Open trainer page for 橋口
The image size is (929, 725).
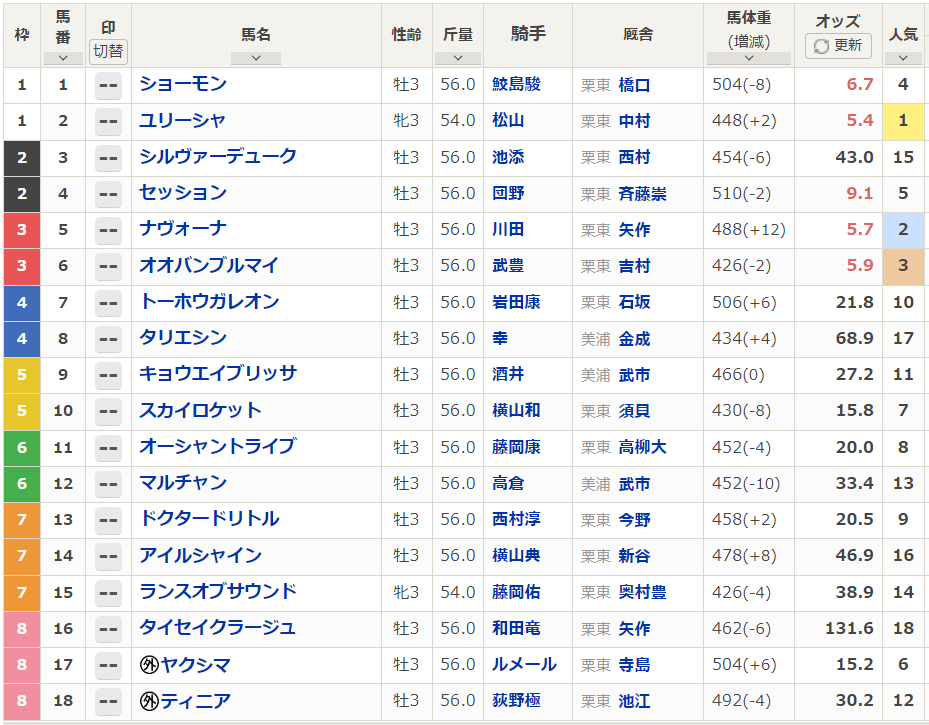tap(635, 85)
